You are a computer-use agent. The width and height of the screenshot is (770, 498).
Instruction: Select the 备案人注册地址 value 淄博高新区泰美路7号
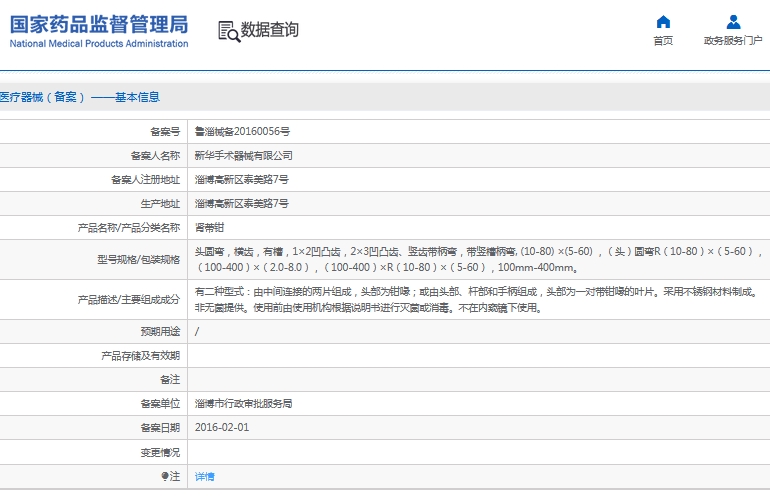pos(242,180)
